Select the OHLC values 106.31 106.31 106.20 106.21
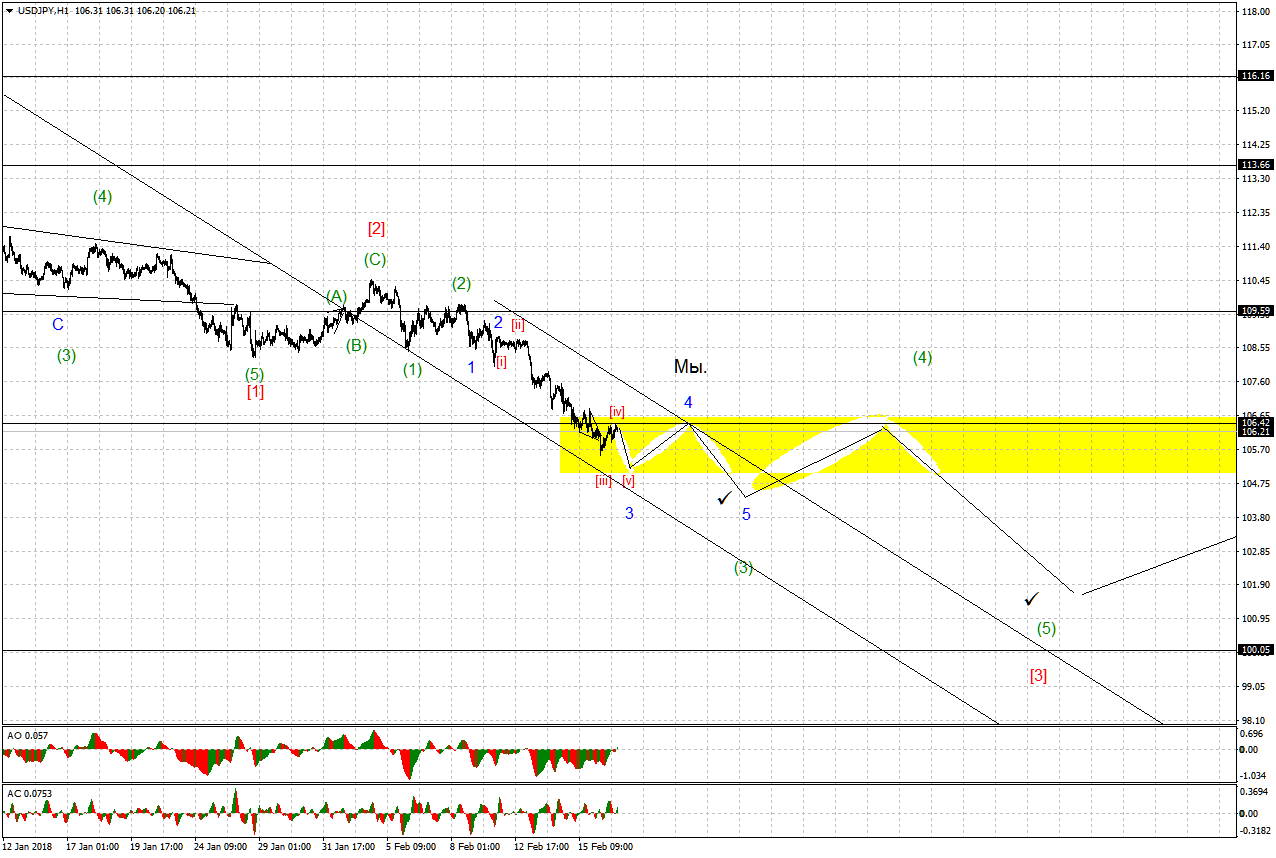Screen dimensions: 1276x858 (x=135, y=10)
